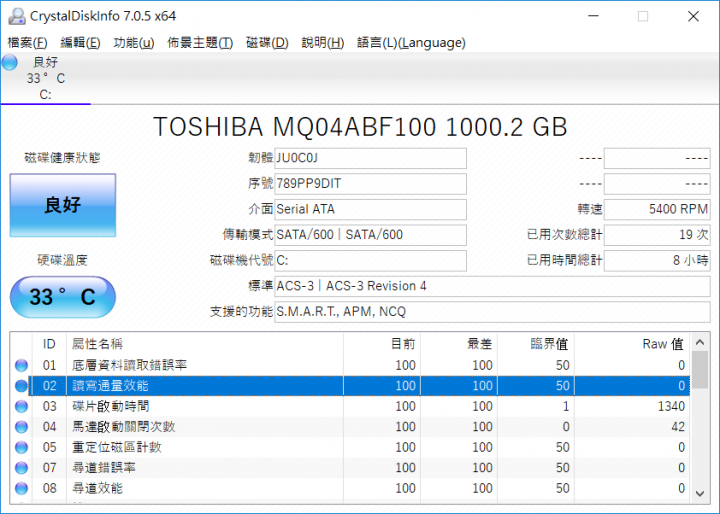Image resolution: width=720 pixels, height=514 pixels.
Task: Select row 馬達啟動關閉次數
Action: 350,427
